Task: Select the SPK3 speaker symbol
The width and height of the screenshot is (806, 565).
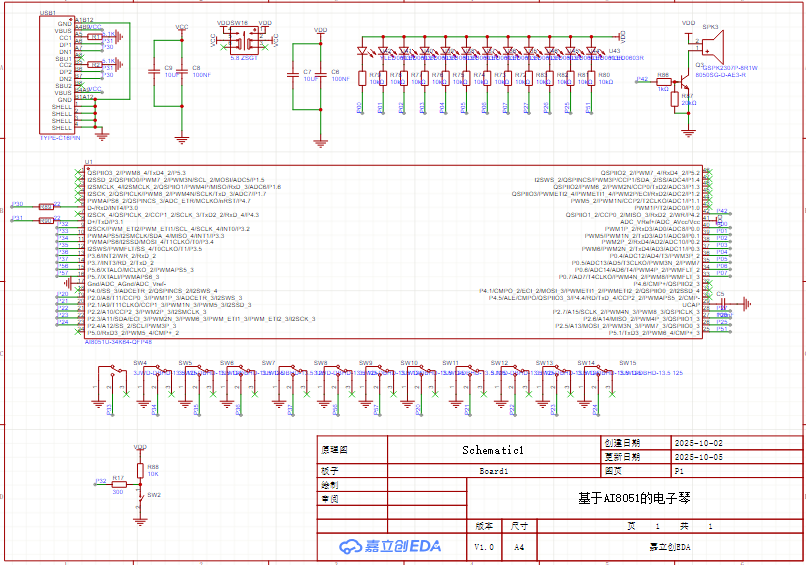Action: click(713, 47)
